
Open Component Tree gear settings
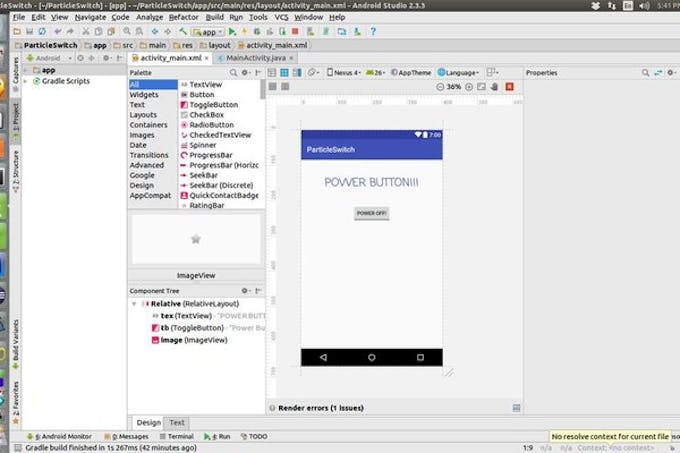click(245, 291)
